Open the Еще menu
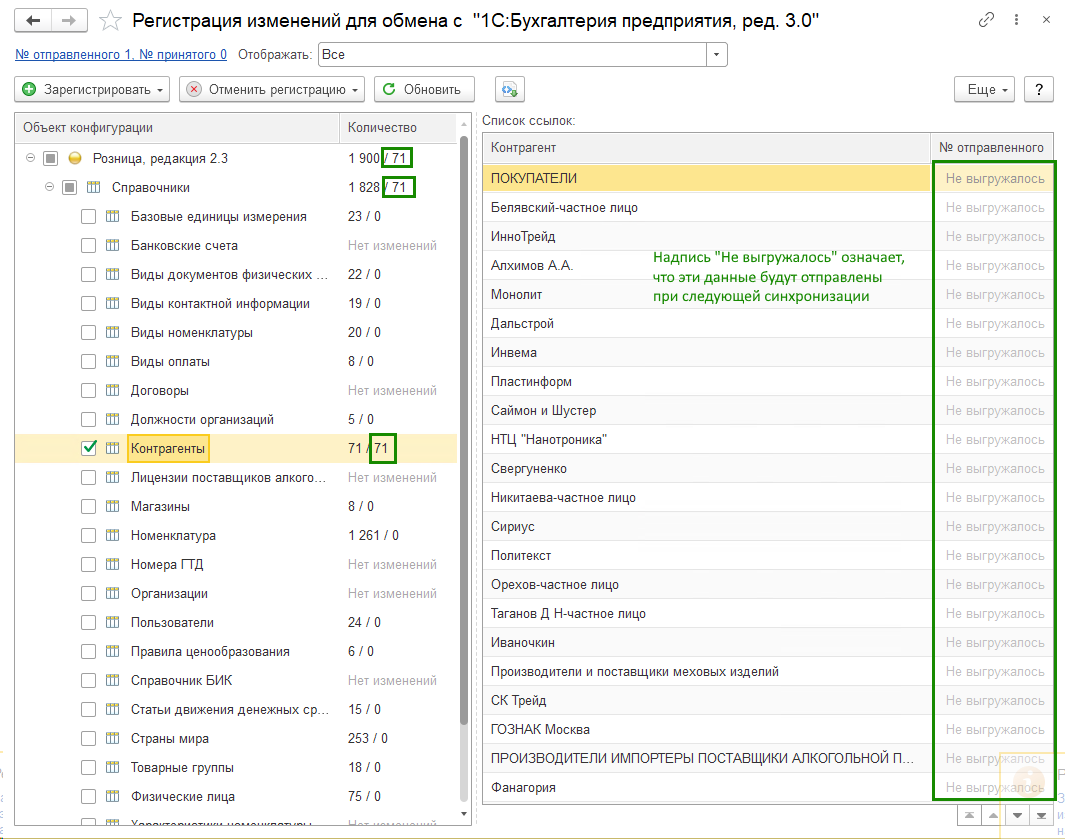Screen dimensions: 1065x839 [984, 90]
